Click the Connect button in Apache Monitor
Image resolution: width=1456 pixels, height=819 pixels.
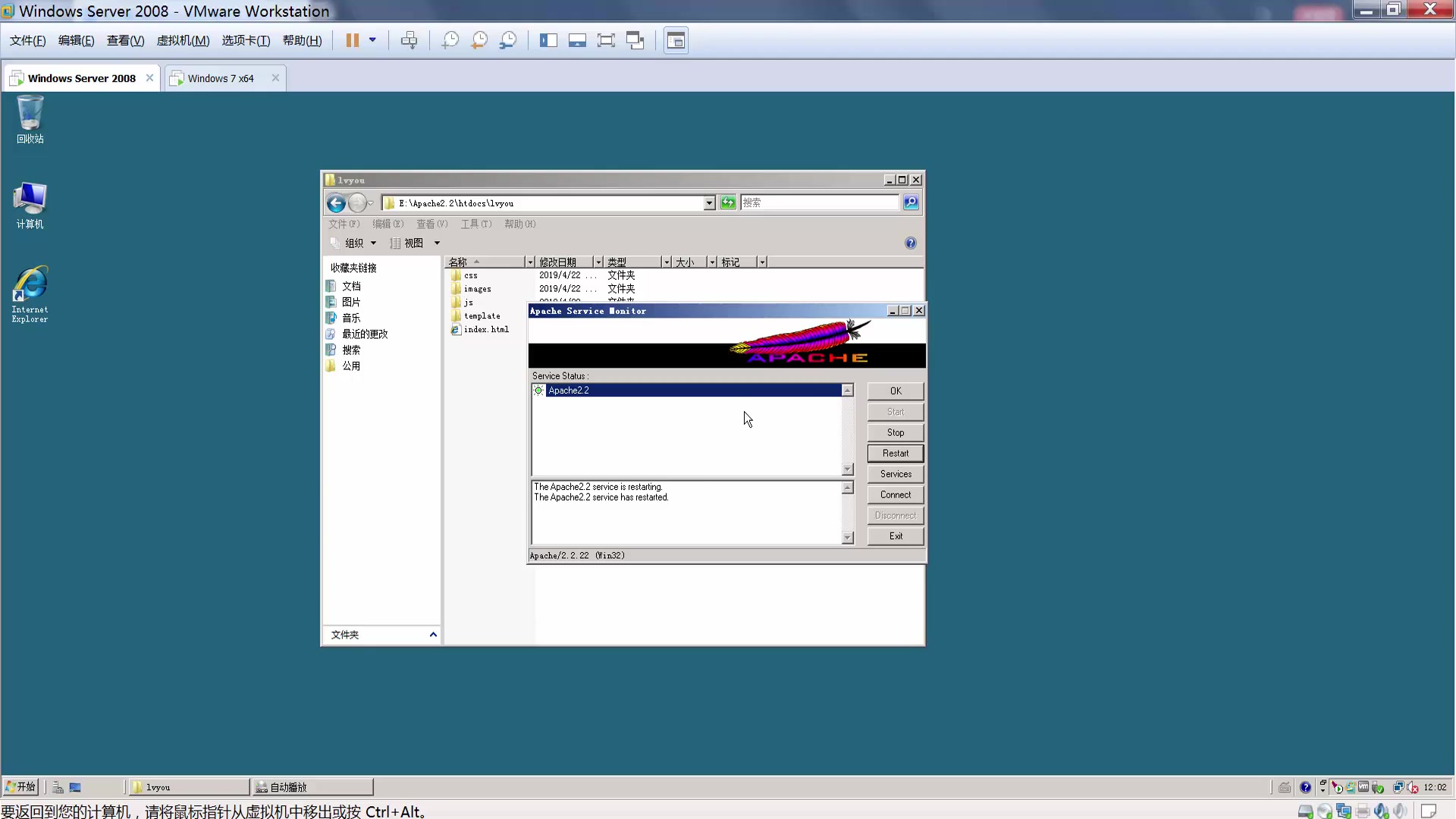pyautogui.click(x=896, y=495)
